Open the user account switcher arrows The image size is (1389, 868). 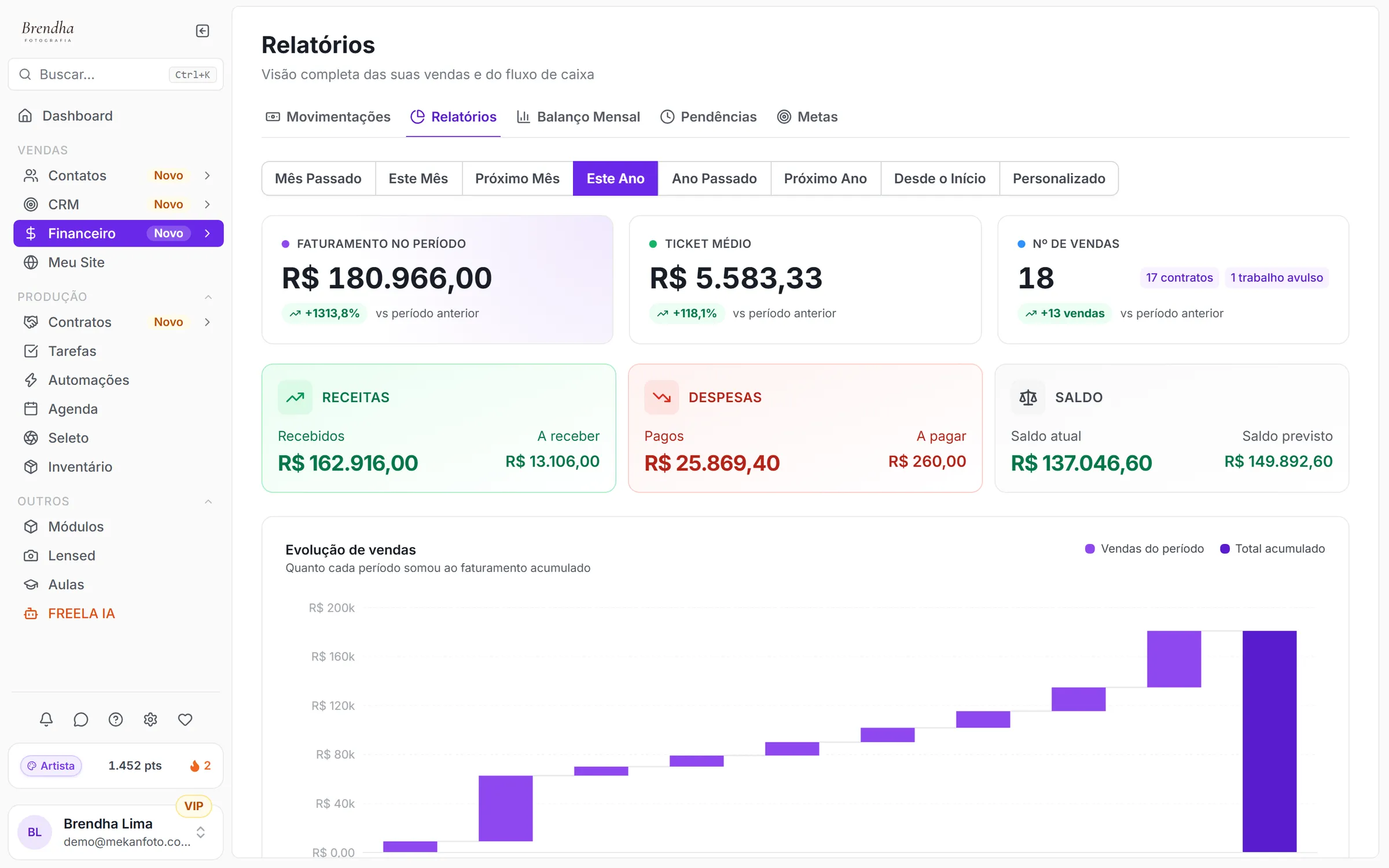pos(201,832)
